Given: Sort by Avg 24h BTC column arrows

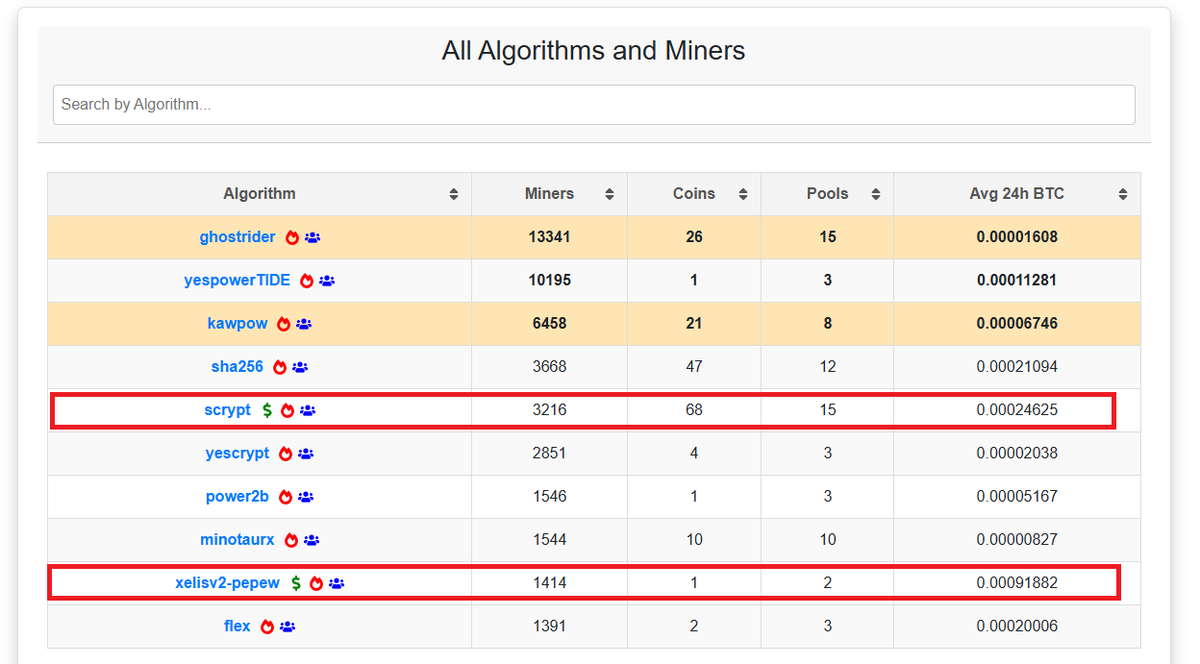Looking at the screenshot, I should pyautogui.click(x=1123, y=194).
